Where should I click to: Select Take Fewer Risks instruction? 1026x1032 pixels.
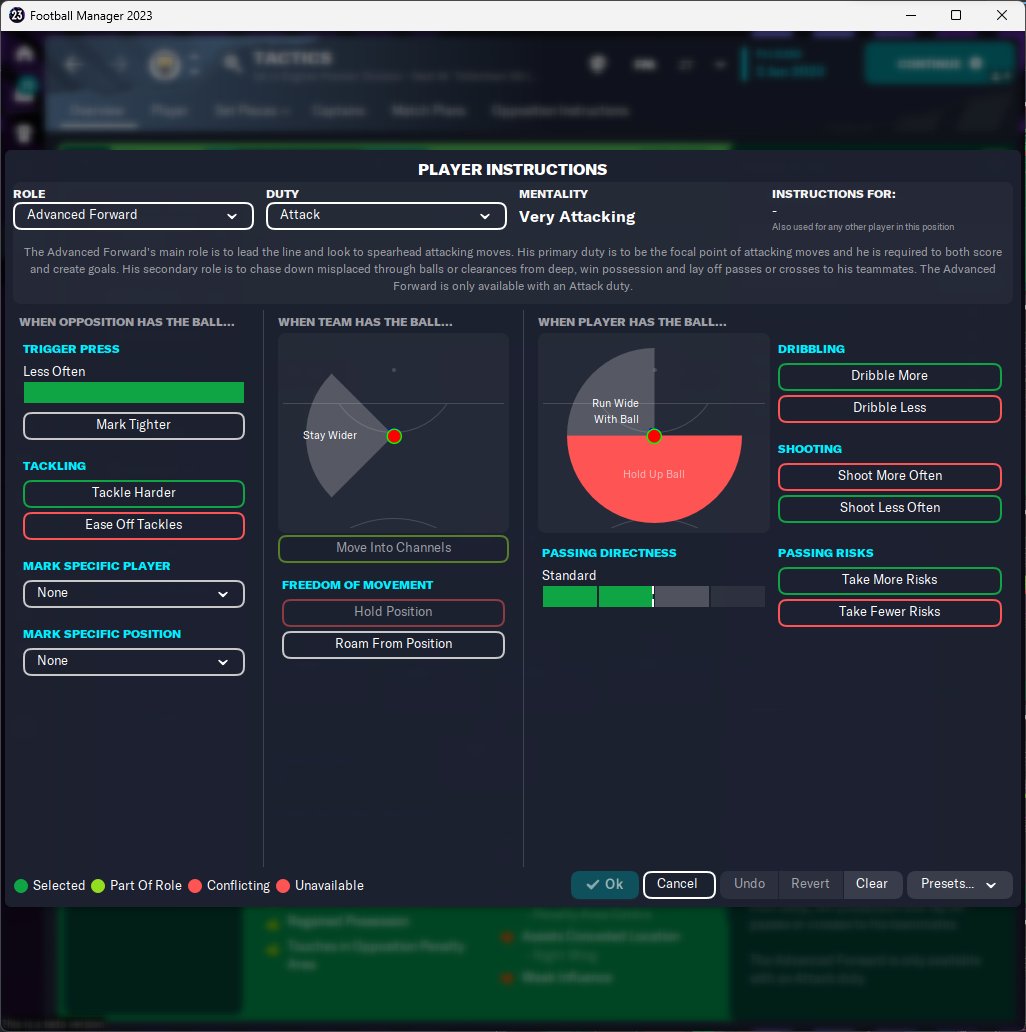point(890,612)
